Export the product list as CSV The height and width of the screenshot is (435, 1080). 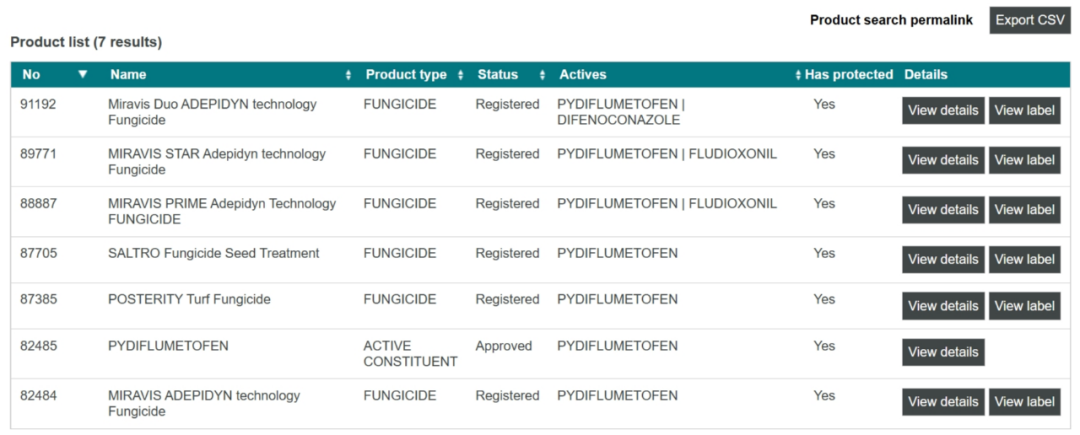click(1030, 20)
